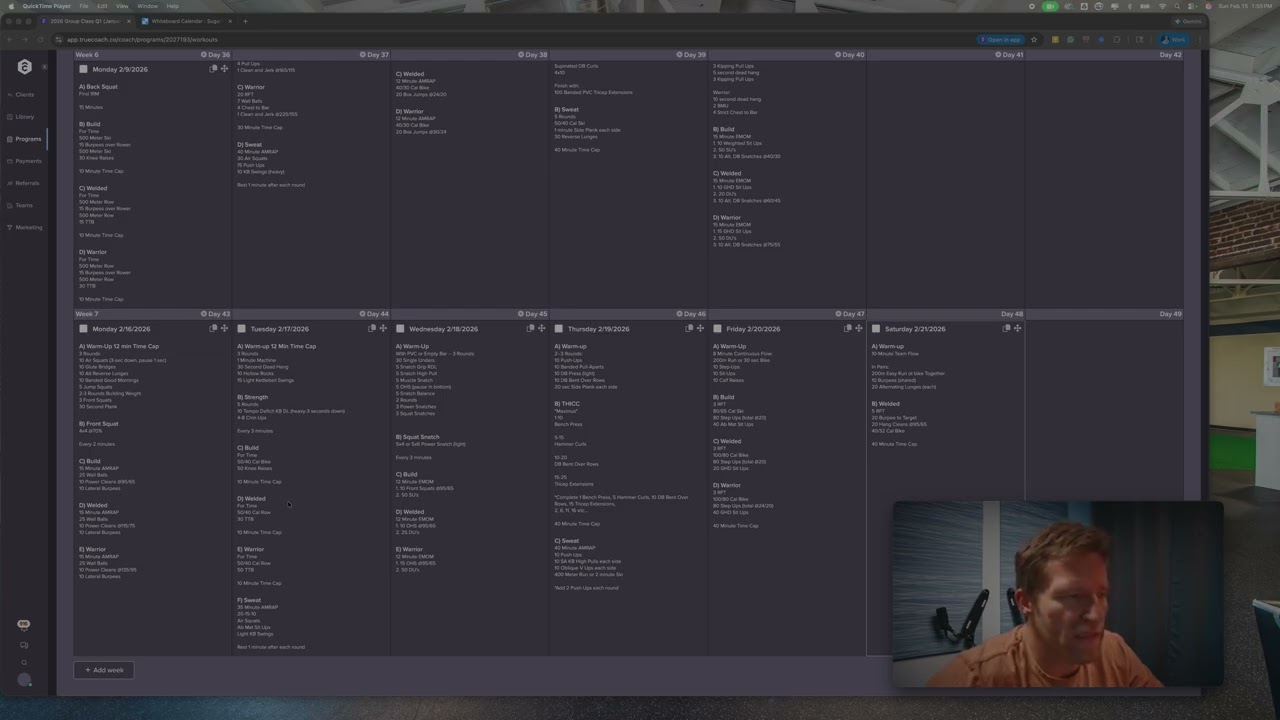Open the Work profile menu

click(1174, 40)
